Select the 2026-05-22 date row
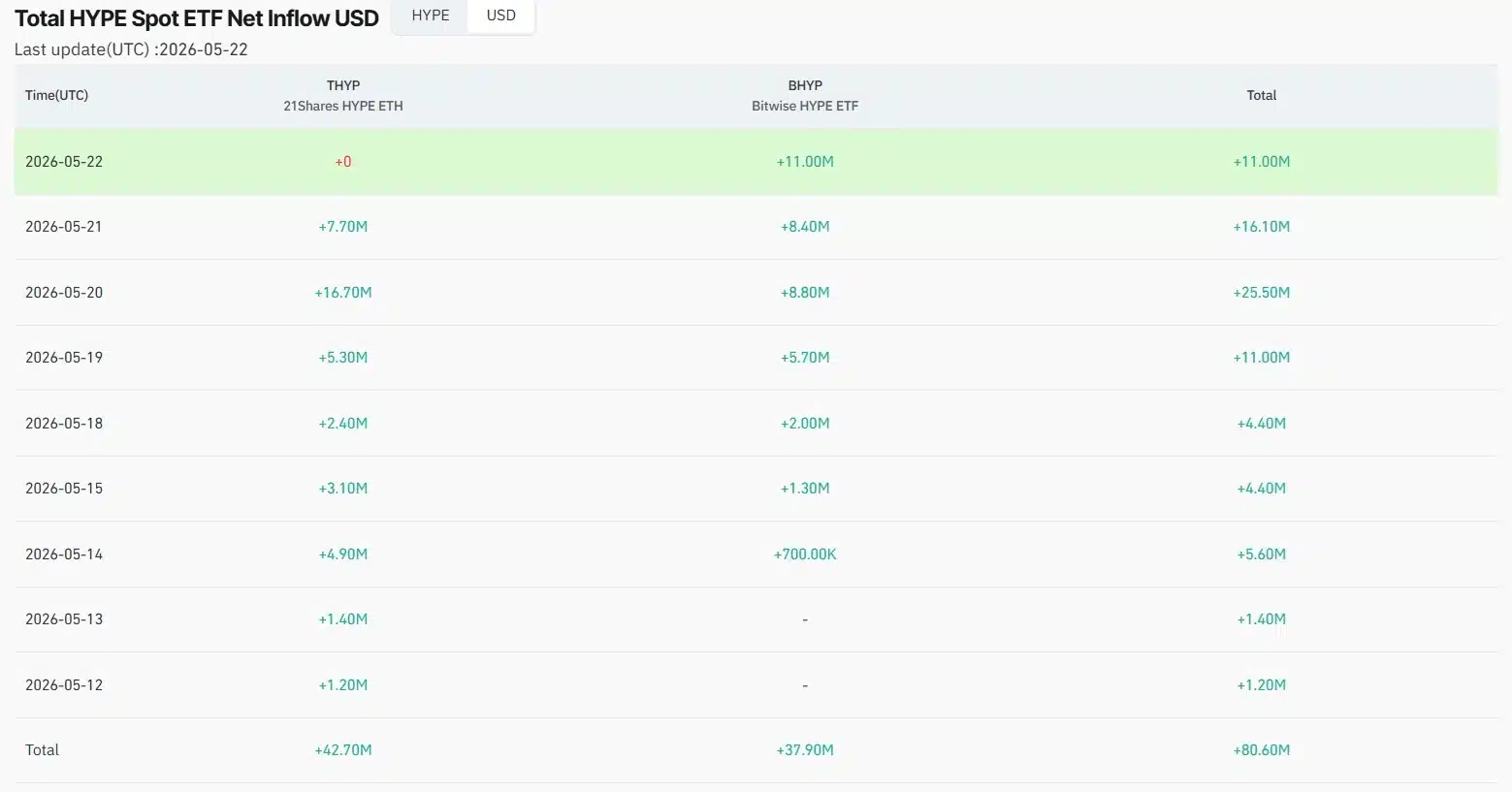Image resolution: width=1512 pixels, height=792 pixels. (756, 162)
